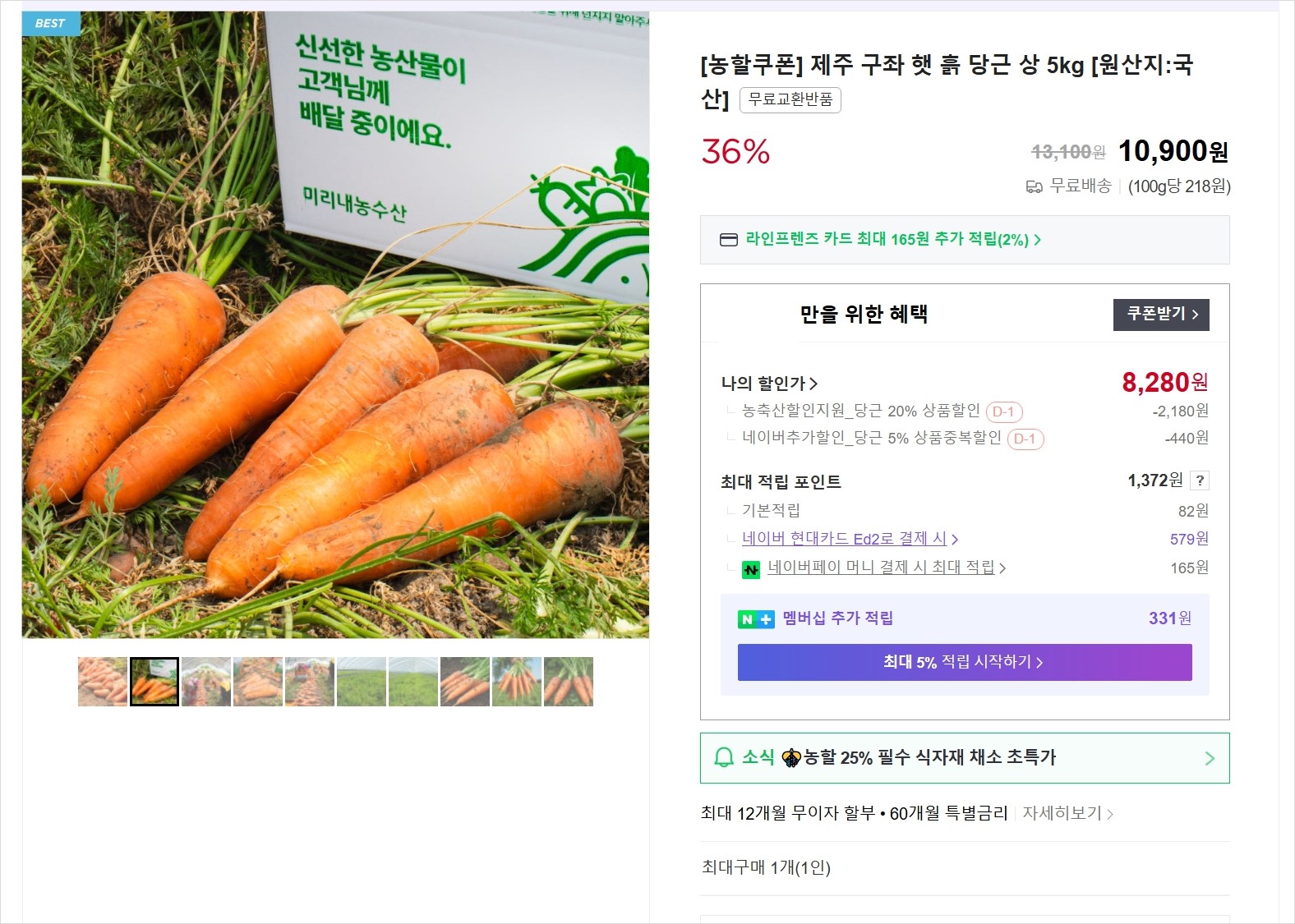Click the credit card icon before 라인프렌즈 카드
This screenshot has height=924, width=1295.
[x=728, y=240]
